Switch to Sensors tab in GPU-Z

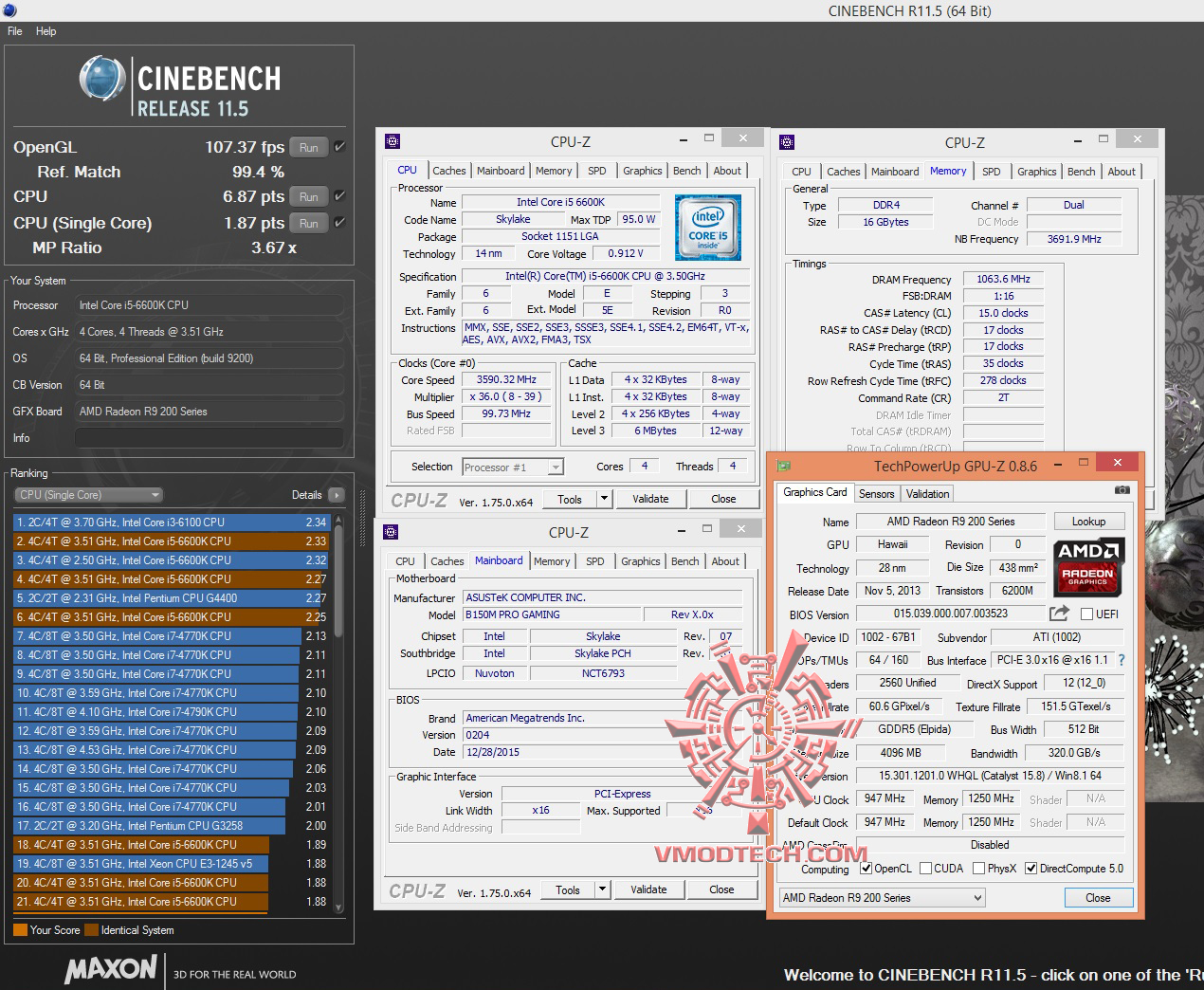(x=876, y=494)
